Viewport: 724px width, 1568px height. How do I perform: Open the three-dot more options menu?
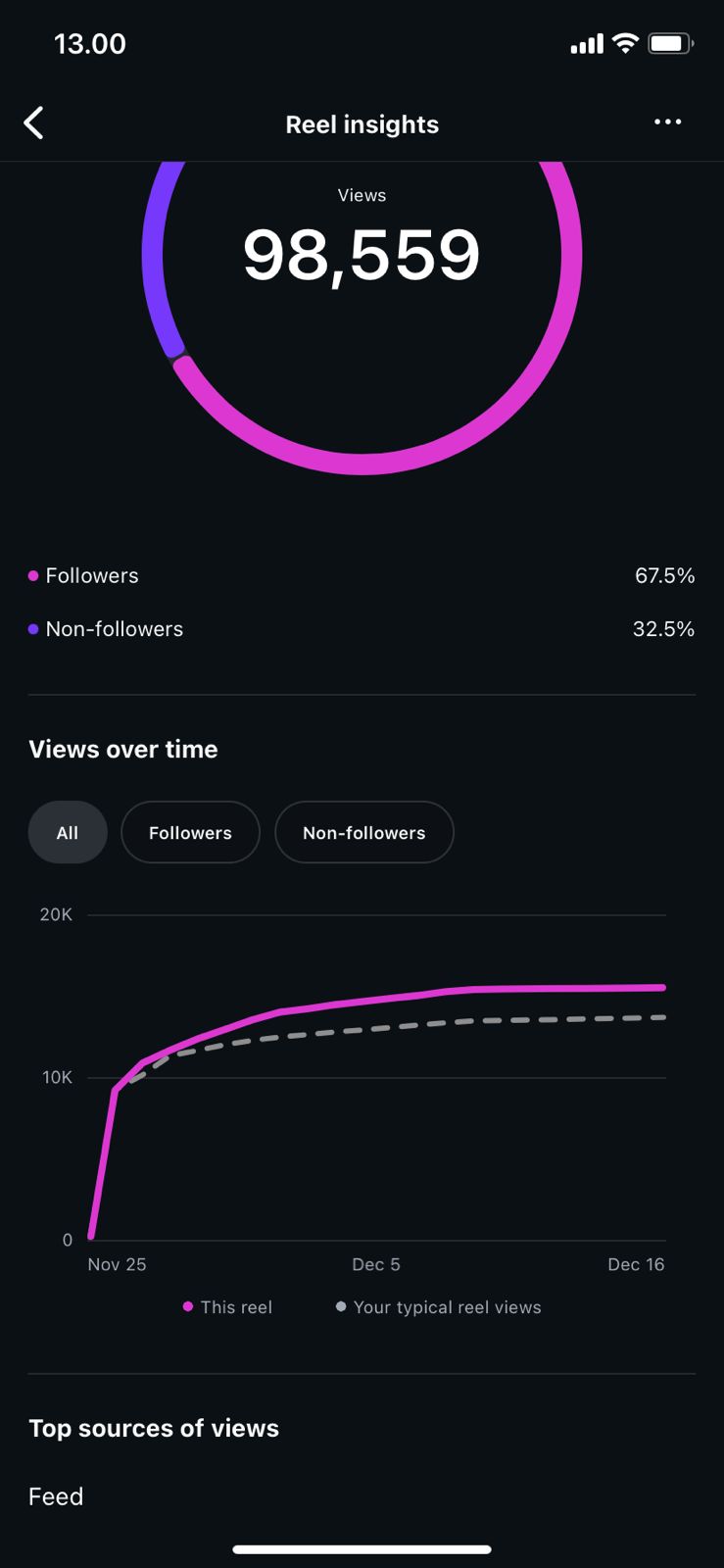(667, 122)
